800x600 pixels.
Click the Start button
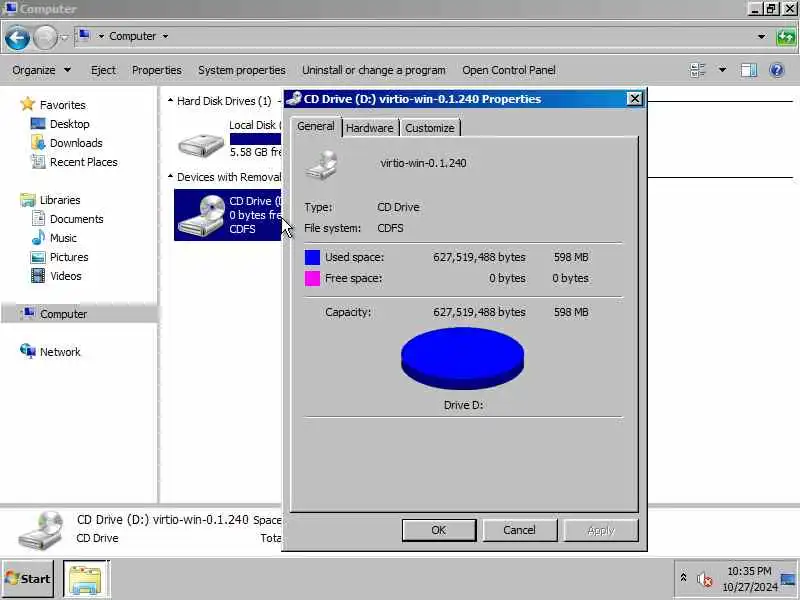point(28,579)
